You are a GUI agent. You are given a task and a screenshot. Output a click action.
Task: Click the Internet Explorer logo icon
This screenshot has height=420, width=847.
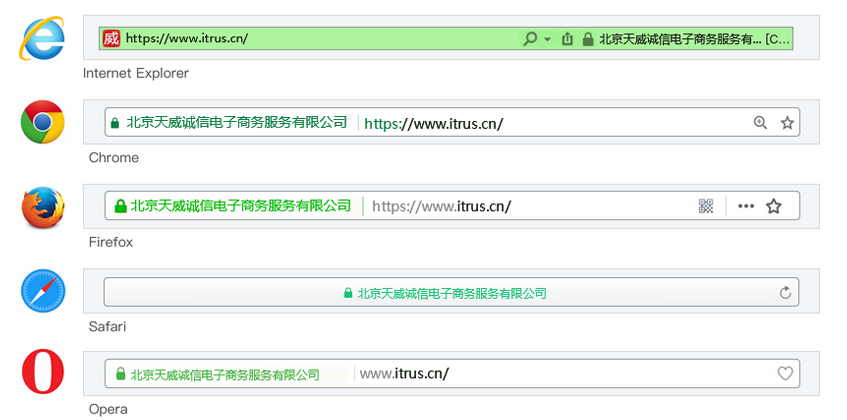coord(42,38)
